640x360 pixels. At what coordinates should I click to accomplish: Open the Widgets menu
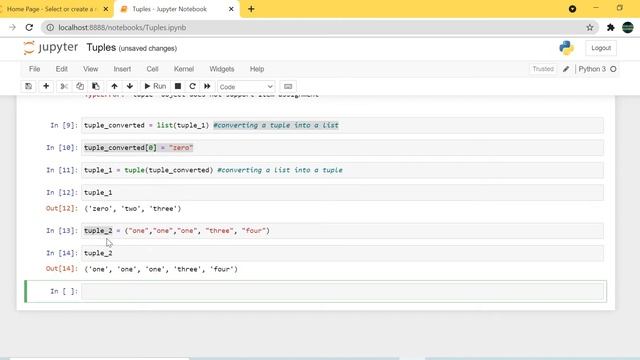click(222, 69)
